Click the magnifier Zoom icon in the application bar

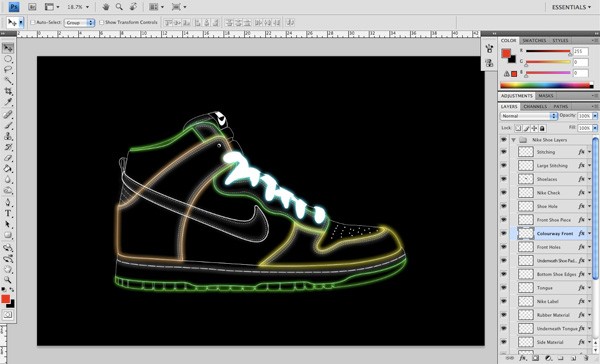pos(119,7)
